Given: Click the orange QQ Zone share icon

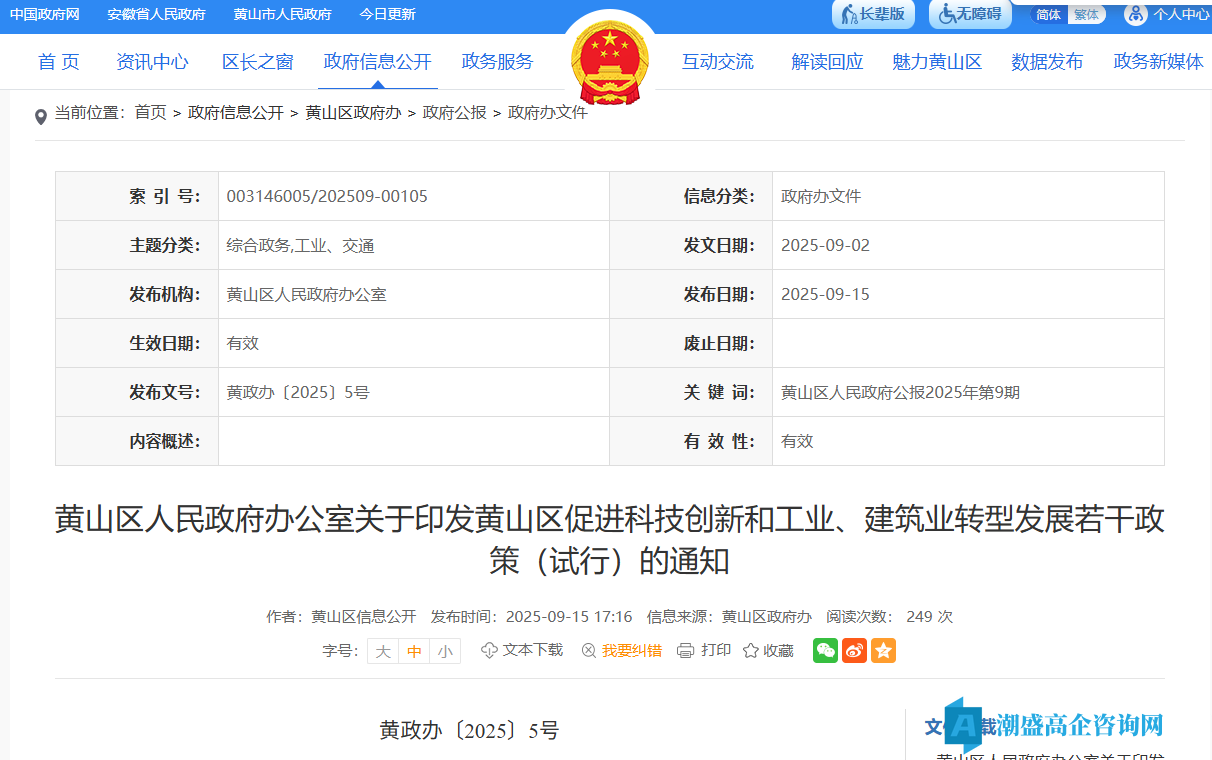Looking at the screenshot, I should tap(883, 651).
